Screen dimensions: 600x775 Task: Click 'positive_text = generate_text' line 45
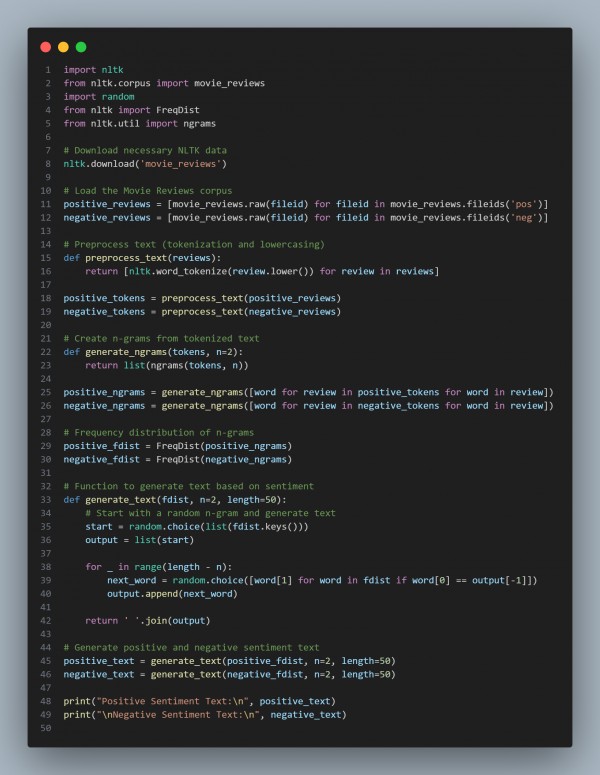click(x=230, y=661)
